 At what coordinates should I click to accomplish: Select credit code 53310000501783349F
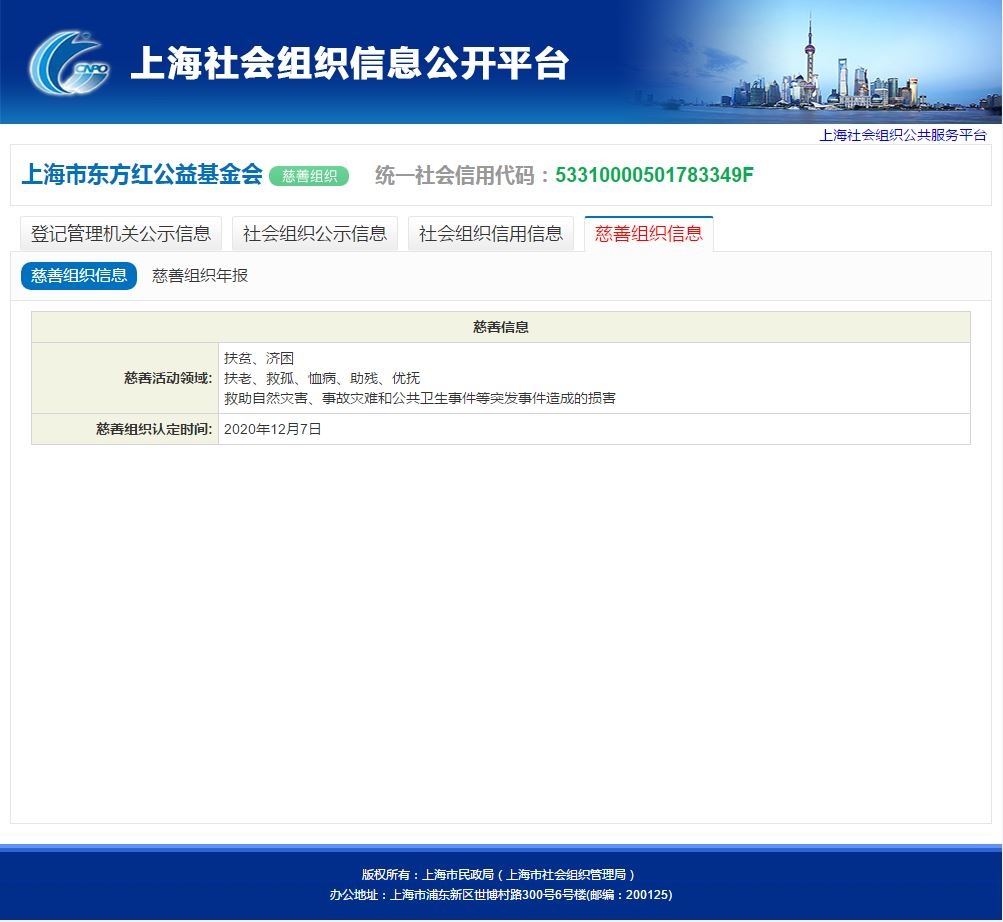click(654, 175)
